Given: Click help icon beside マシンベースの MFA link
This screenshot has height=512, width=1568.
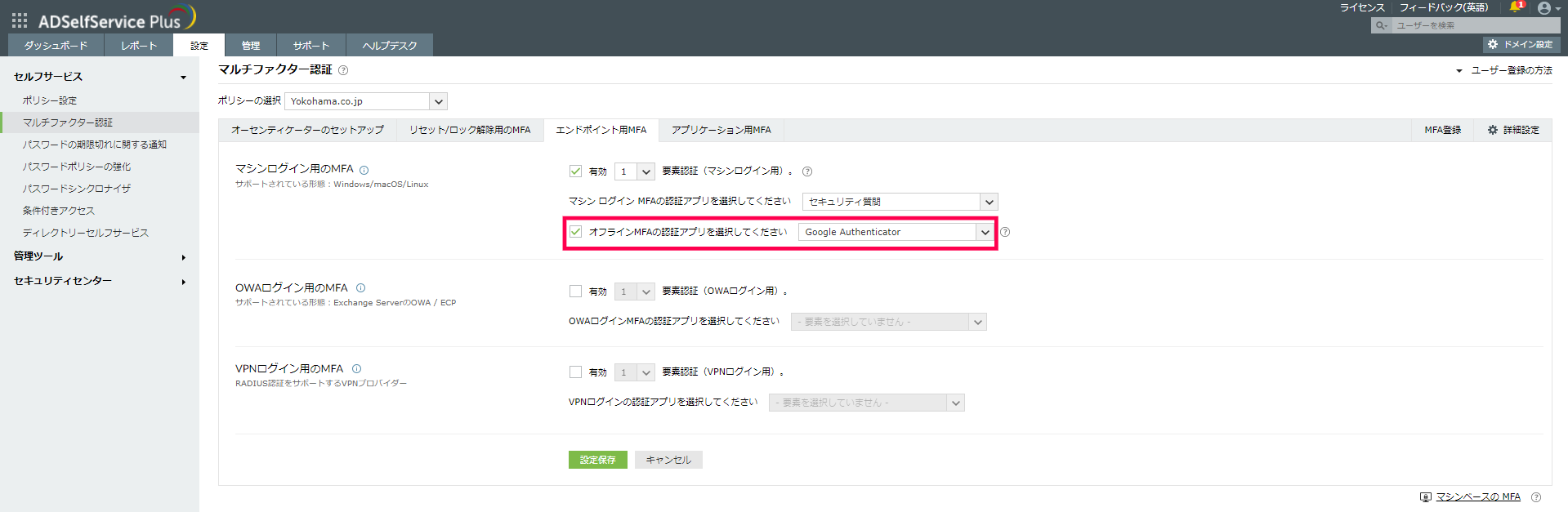Looking at the screenshot, I should pyautogui.click(x=1536, y=496).
